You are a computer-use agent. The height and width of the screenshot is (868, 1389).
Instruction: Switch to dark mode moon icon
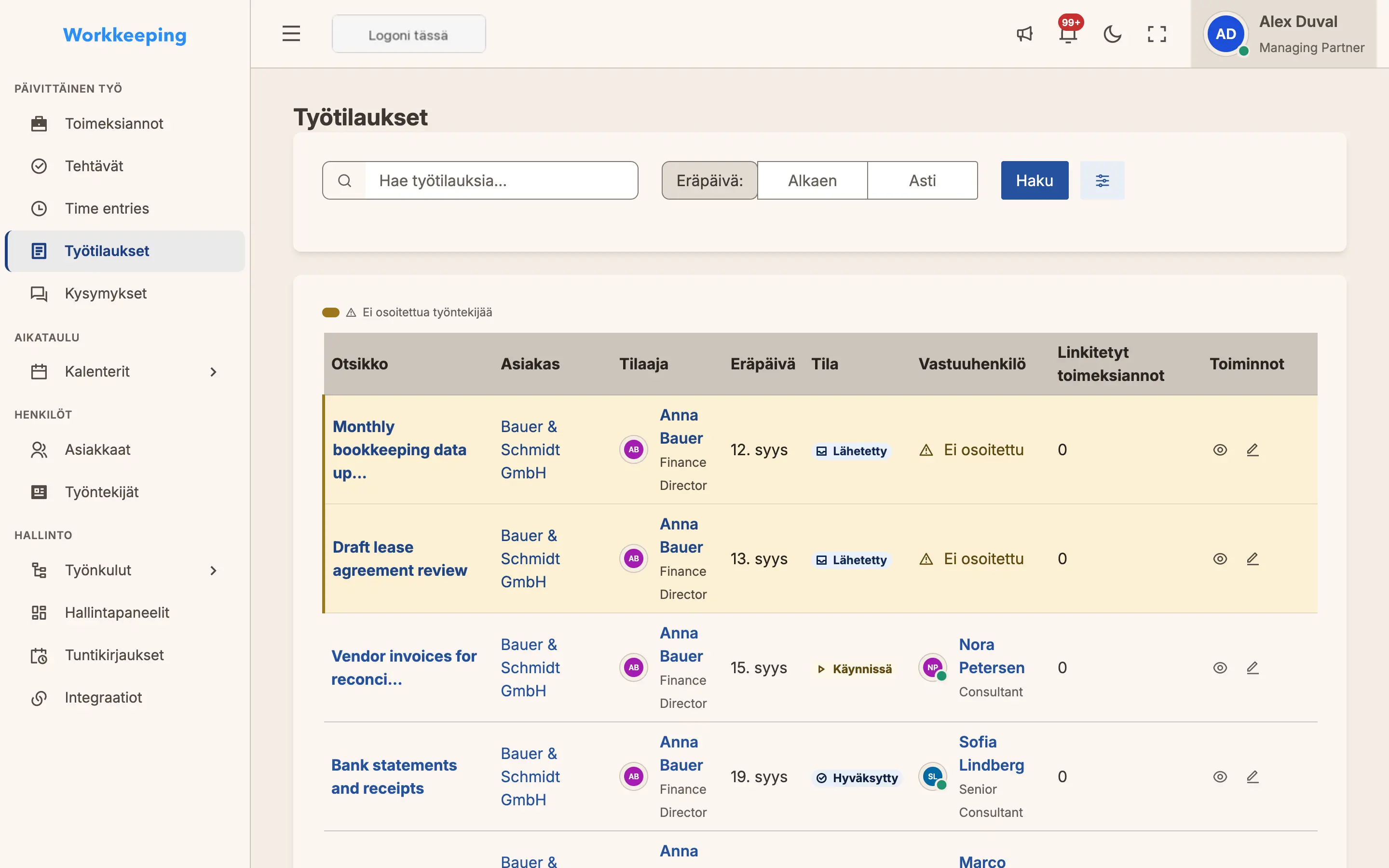coord(1112,34)
